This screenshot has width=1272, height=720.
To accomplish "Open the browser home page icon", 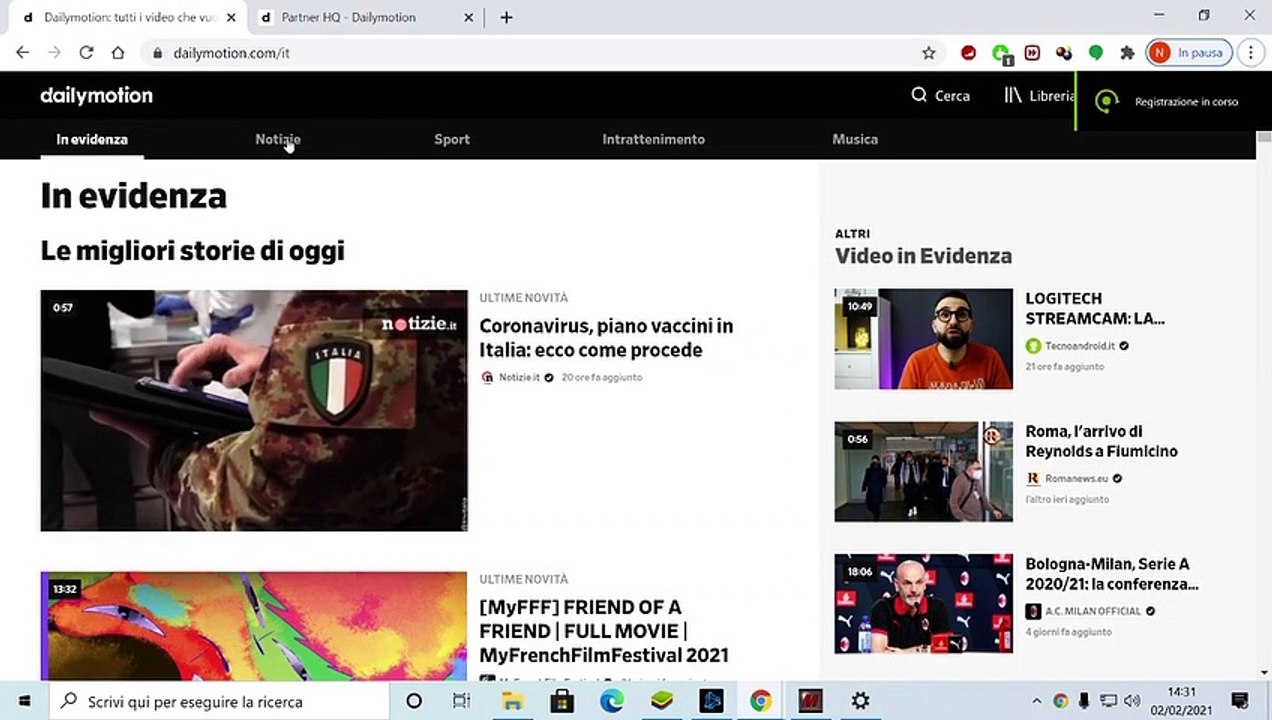I will pyautogui.click(x=118, y=53).
